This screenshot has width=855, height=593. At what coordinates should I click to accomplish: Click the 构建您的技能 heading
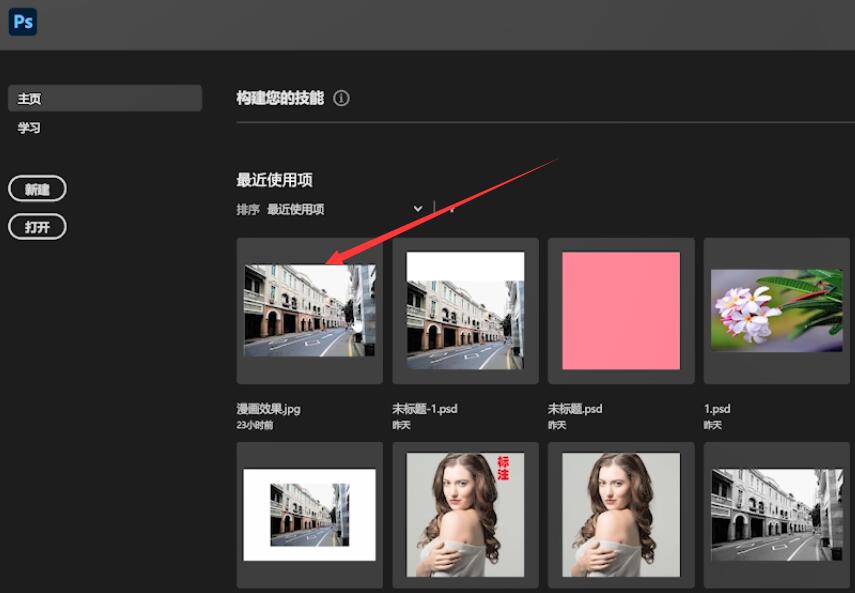pos(280,98)
